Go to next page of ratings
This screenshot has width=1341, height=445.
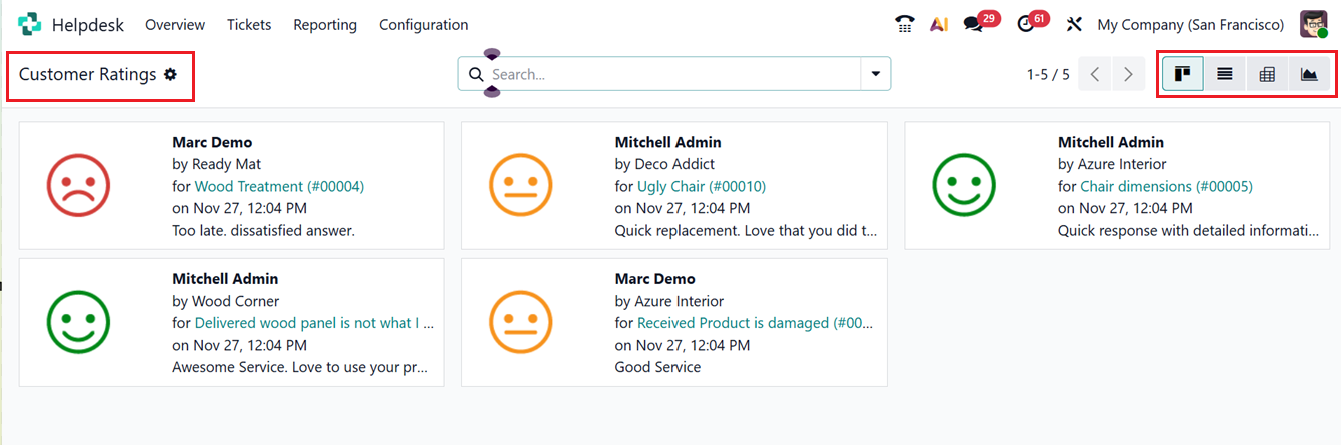point(1129,74)
